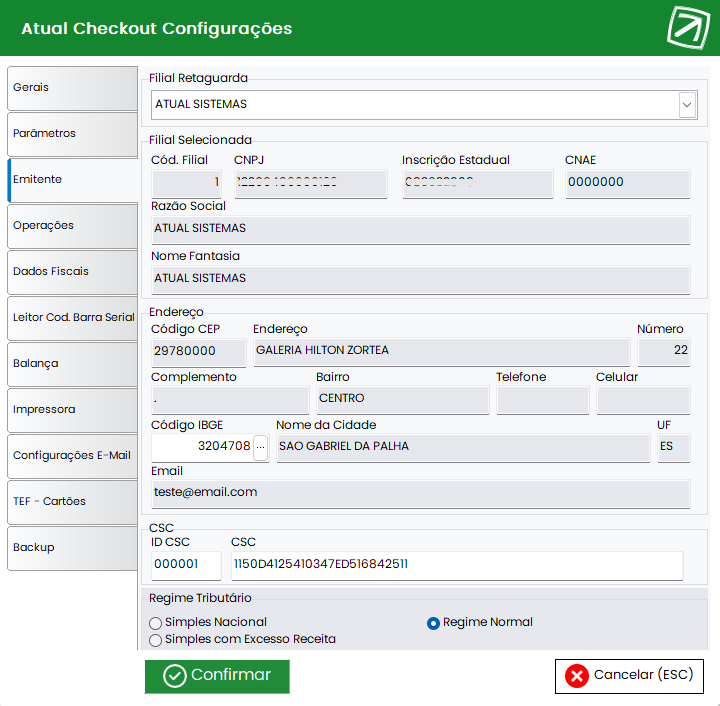Go to the TEF - Cartões tab
Screen dimensions: 720x706
[73, 502]
